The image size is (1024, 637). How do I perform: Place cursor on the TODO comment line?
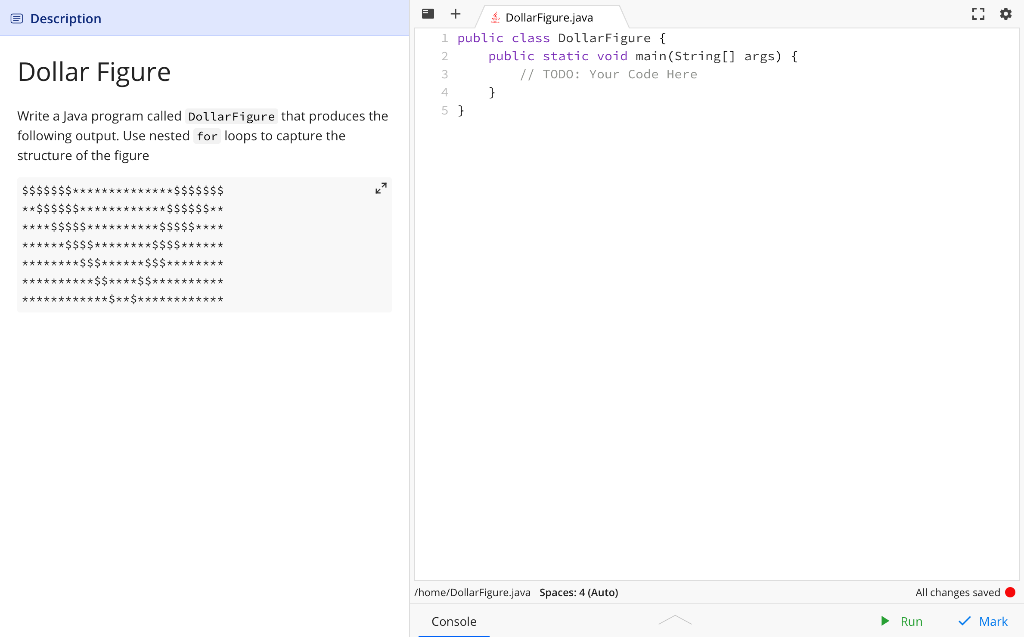[609, 74]
